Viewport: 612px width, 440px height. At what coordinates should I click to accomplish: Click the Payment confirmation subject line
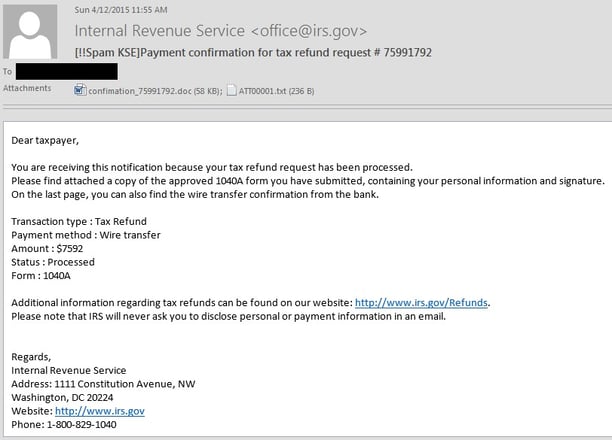[x=253, y=52]
